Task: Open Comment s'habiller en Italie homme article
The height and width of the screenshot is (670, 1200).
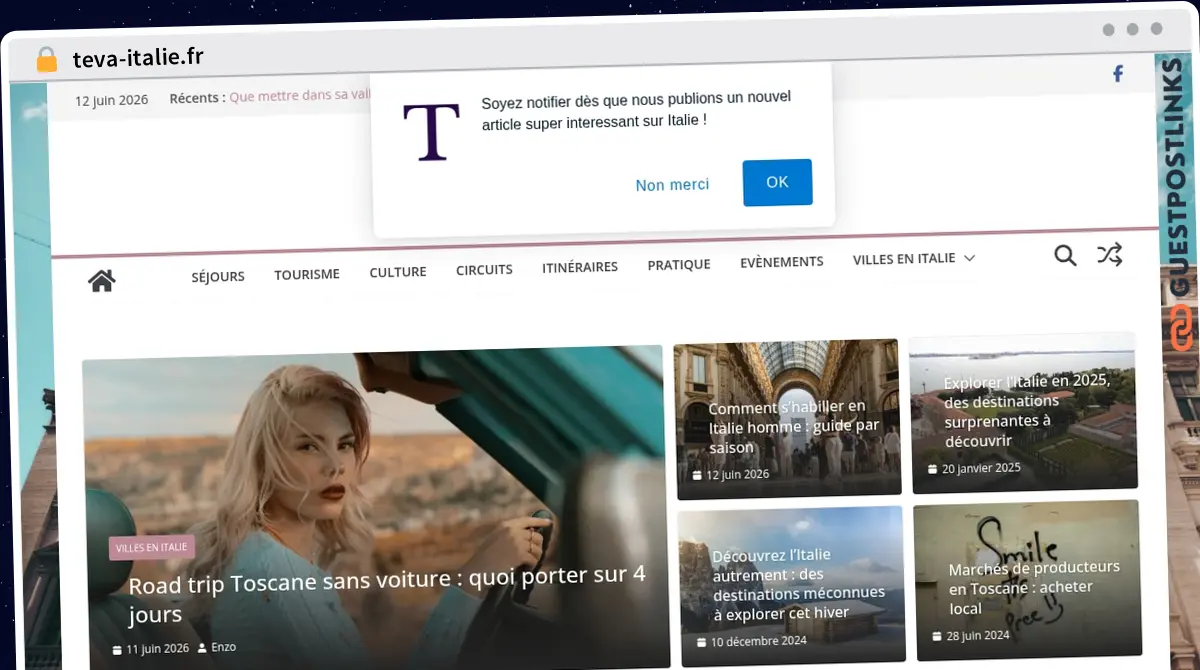Action: click(793, 427)
